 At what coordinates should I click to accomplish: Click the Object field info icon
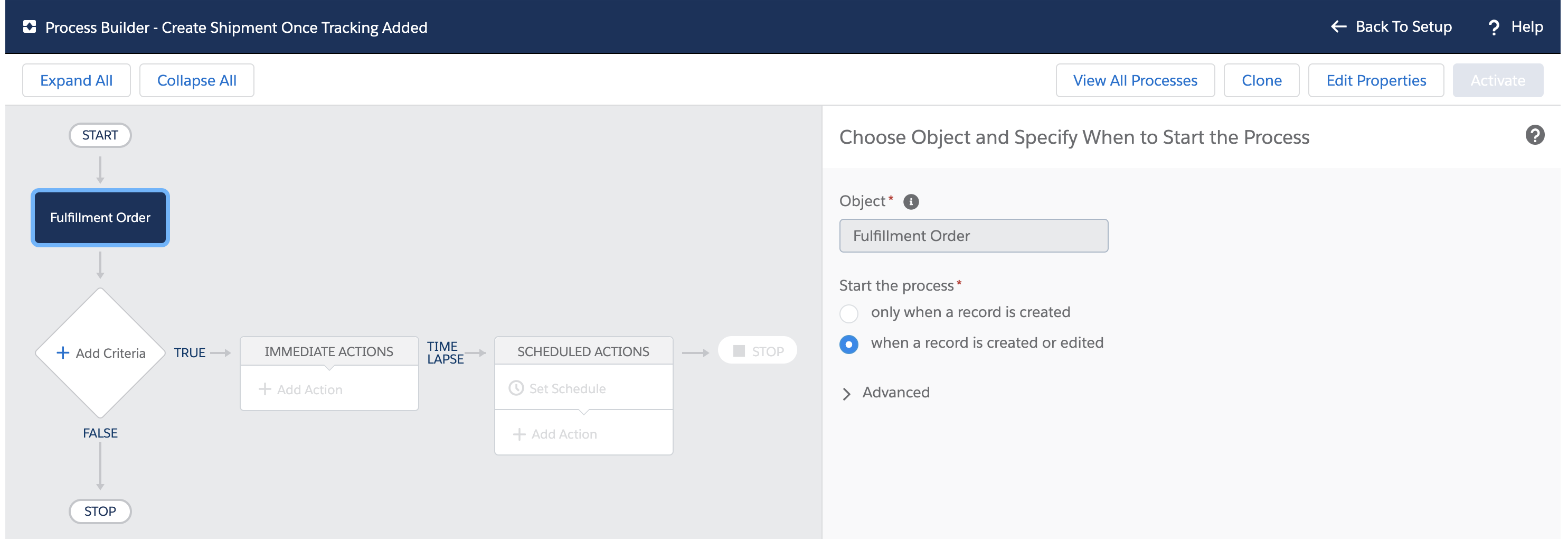coord(911,201)
